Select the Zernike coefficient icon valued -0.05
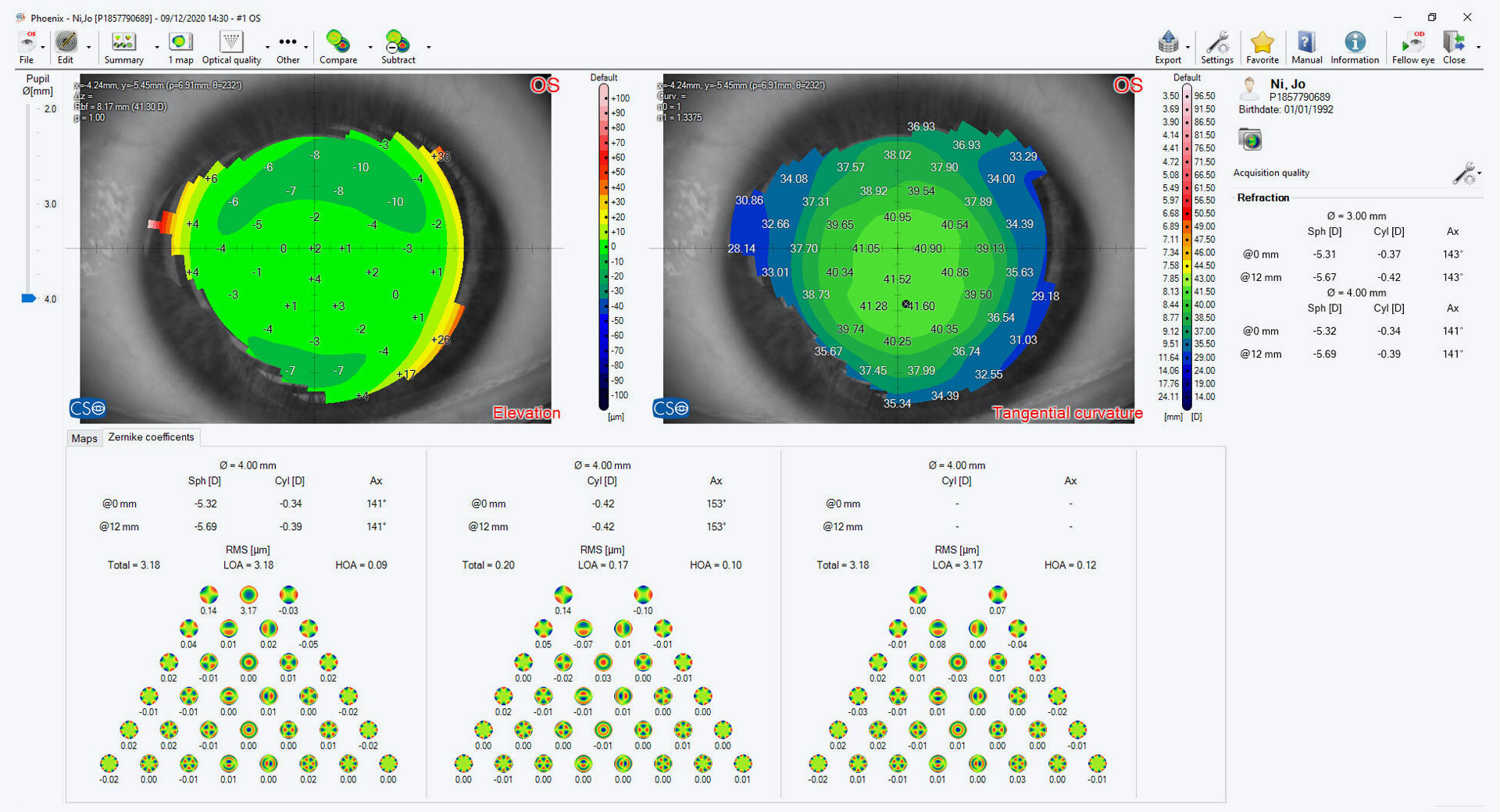1500x812 pixels. pos(309,629)
